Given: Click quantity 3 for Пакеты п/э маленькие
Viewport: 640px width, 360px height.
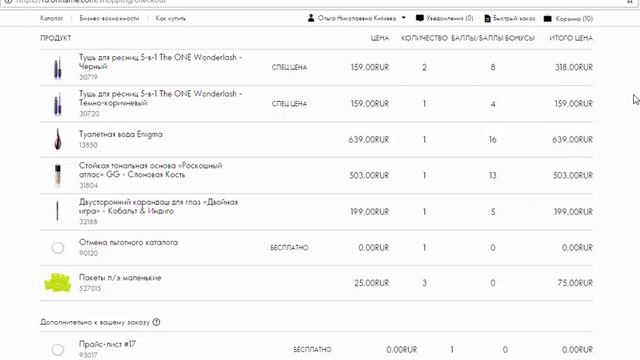Looking at the screenshot, I should 424,283.
